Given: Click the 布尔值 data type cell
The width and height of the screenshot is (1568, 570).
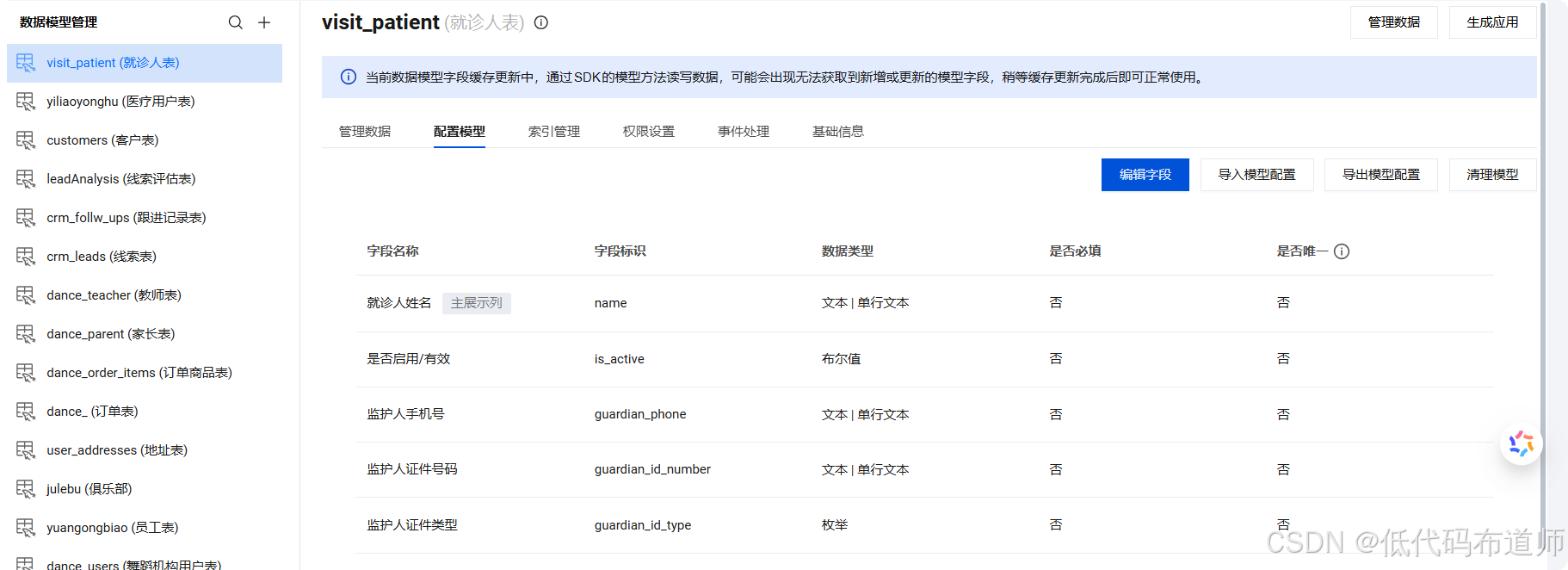Looking at the screenshot, I should point(842,359).
